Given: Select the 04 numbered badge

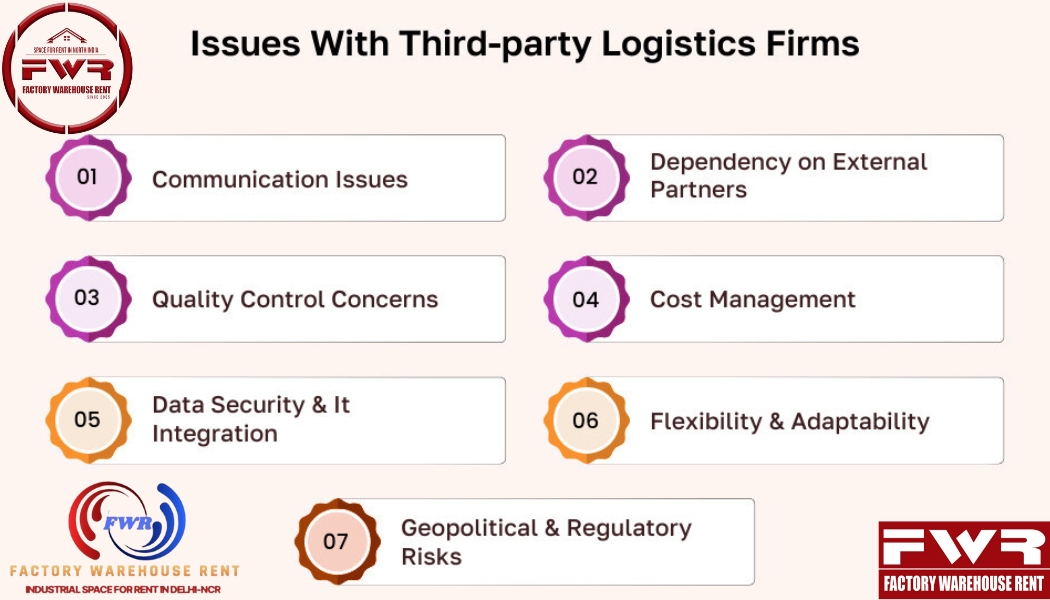Looking at the screenshot, I should pyautogui.click(x=586, y=299).
